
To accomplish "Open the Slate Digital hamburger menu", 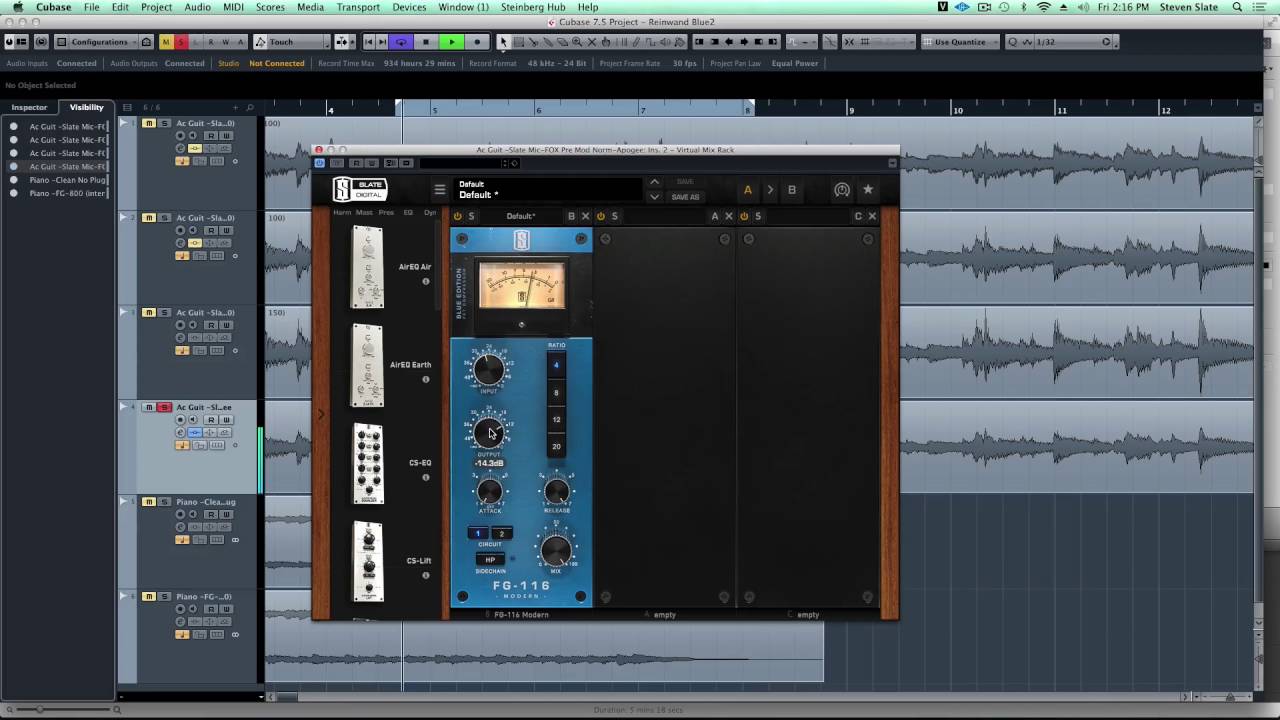I will tap(439, 190).
